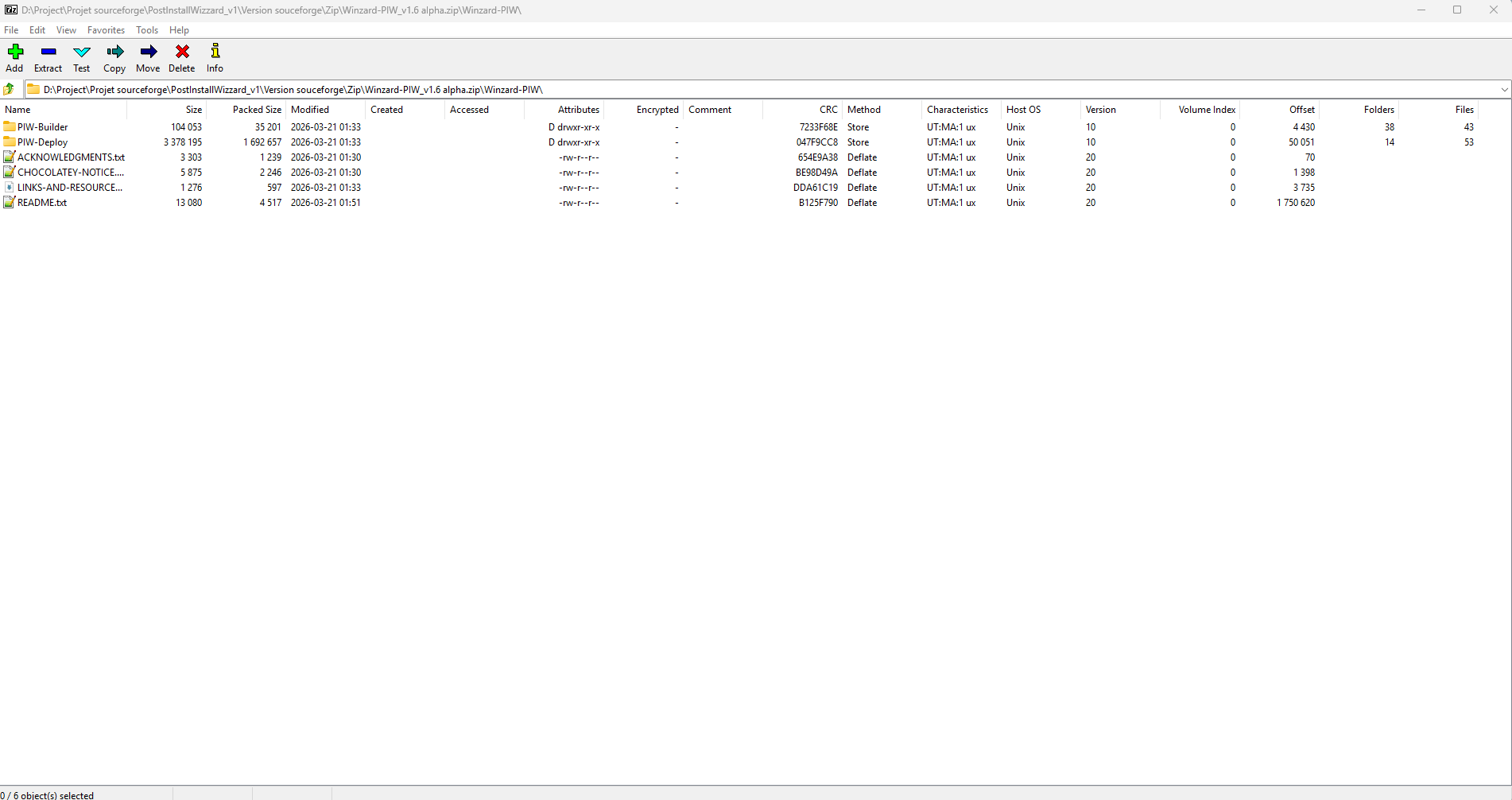Select the PIW-Deploy folder name
Screen dimensions: 1512x800
[43, 142]
